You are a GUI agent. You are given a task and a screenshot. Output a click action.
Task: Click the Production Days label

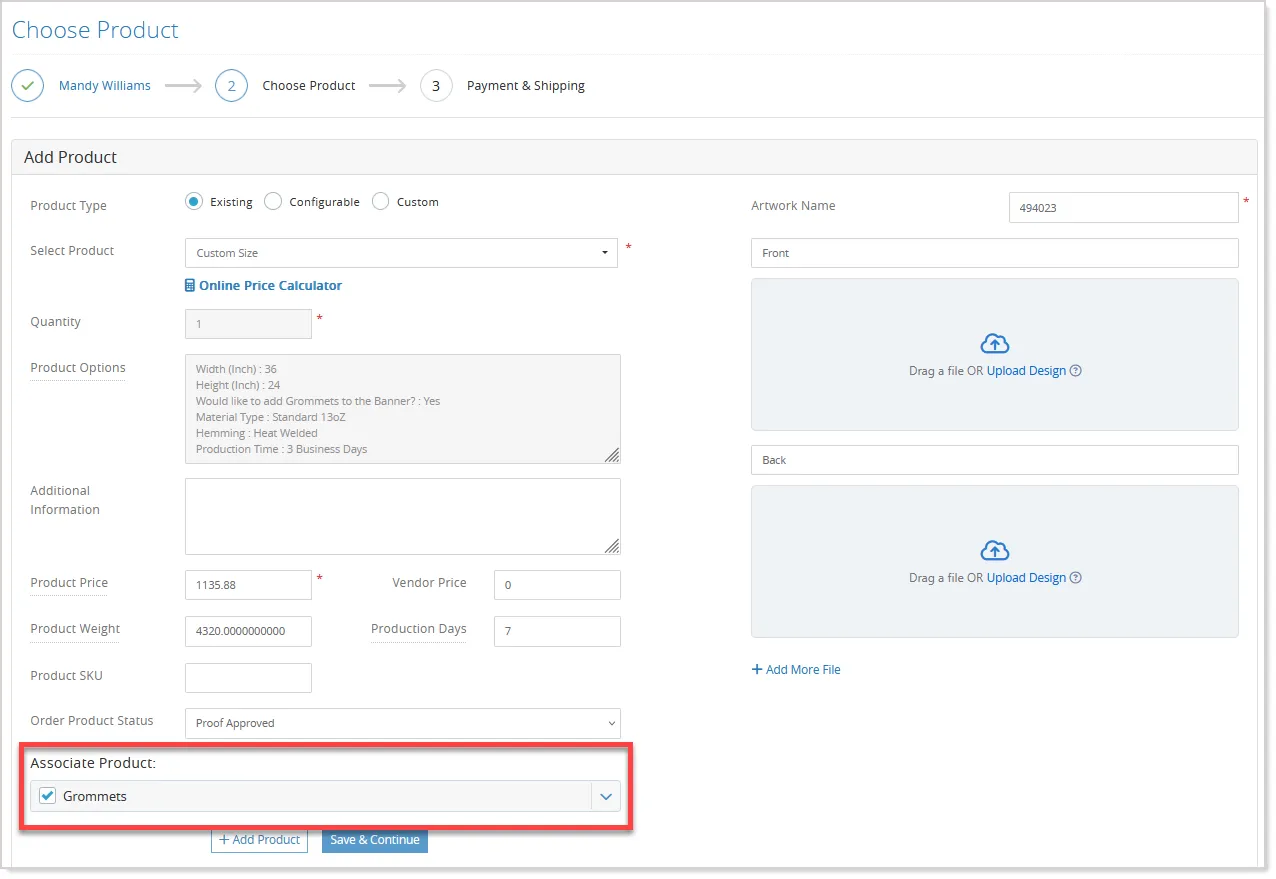(x=419, y=629)
